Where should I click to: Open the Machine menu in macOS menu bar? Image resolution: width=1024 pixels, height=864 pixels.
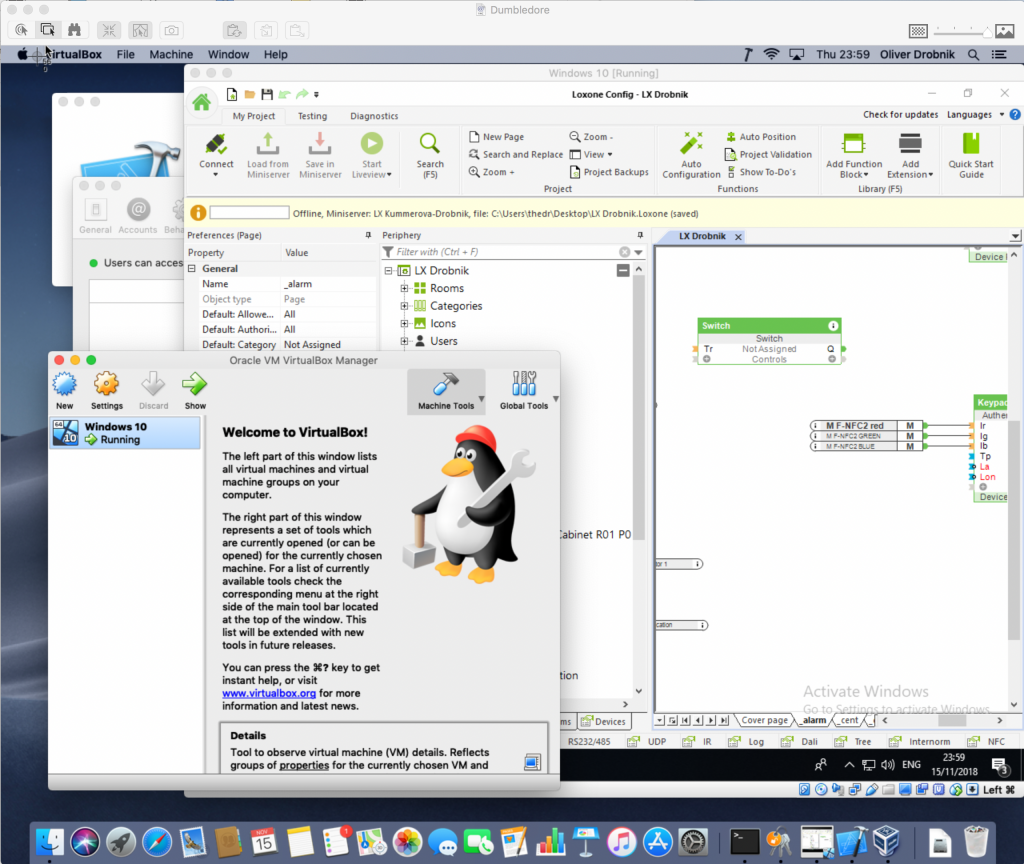click(171, 55)
